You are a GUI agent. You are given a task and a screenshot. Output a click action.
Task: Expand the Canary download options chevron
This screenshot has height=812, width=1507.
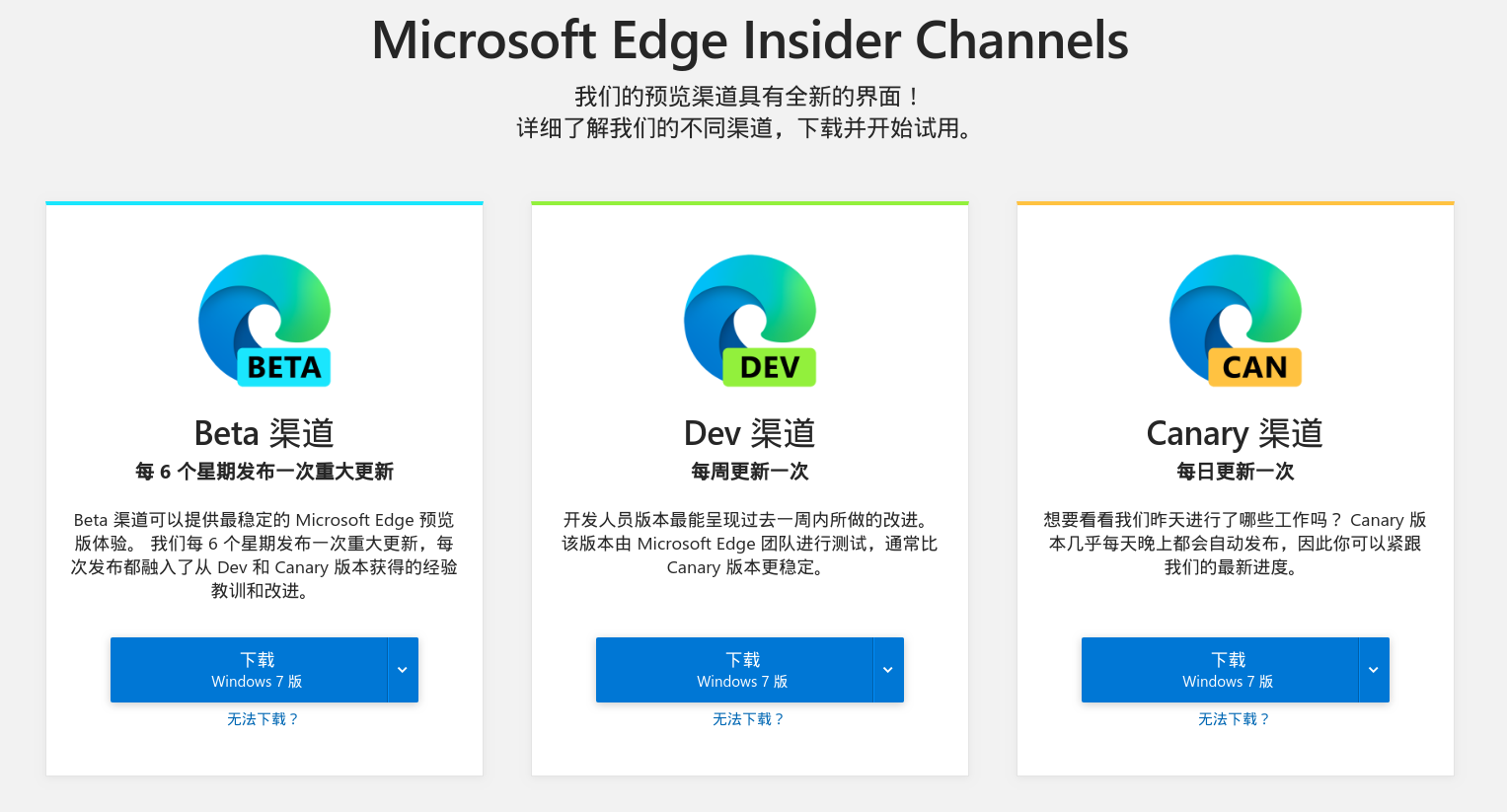point(1374,670)
